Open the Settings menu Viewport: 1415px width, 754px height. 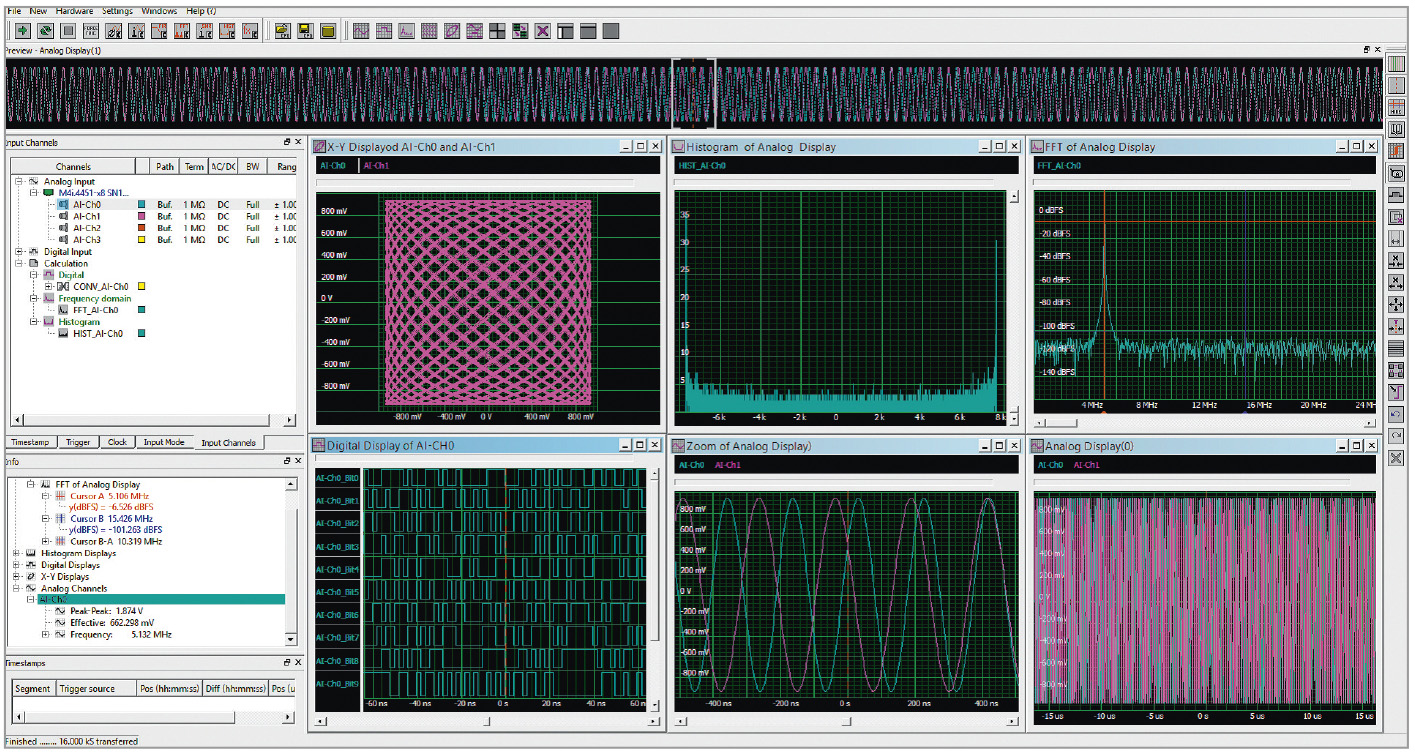point(117,11)
